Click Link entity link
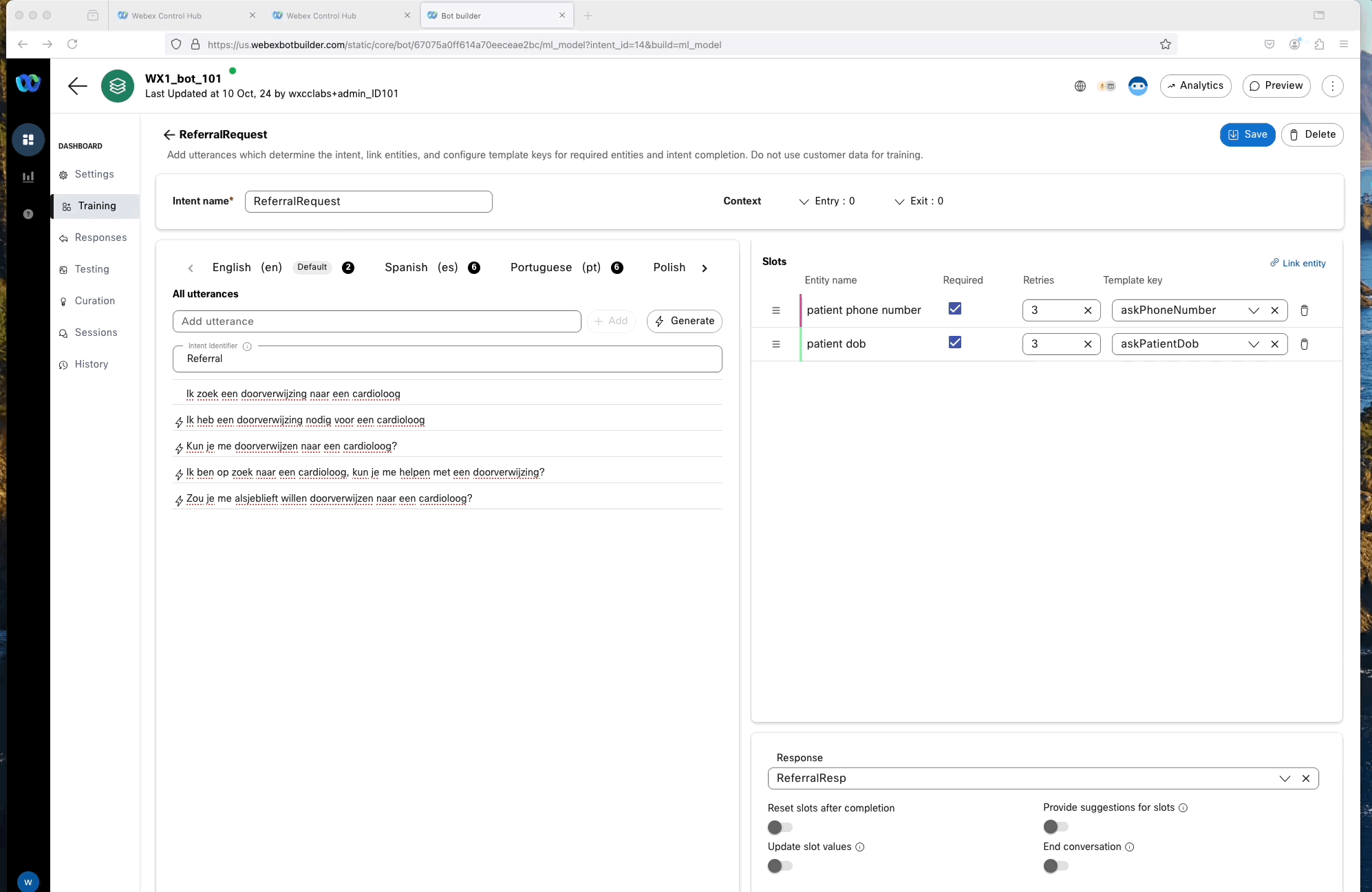This screenshot has height=892, width=1372. 1298,264
